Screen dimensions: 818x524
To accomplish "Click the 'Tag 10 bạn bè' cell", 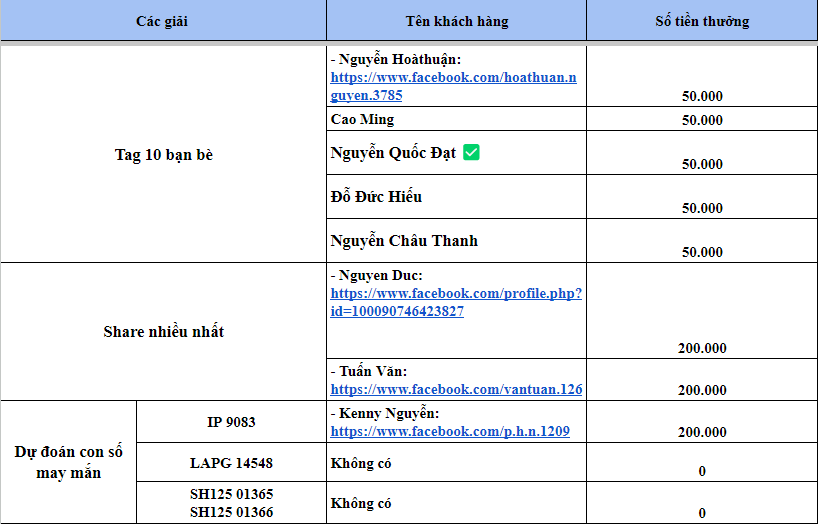I will coord(163,155).
